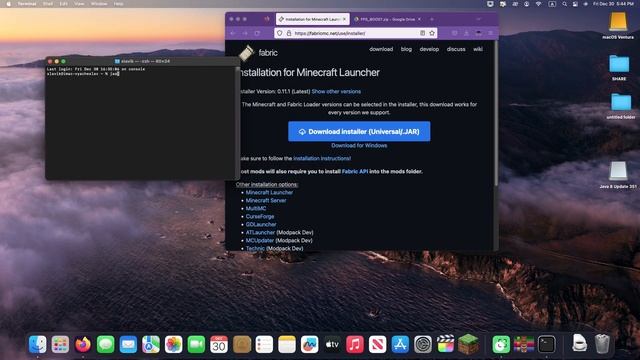The height and width of the screenshot is (360, 640).
Task: Open System Settings gear in dock
Action: click(x=423, y=344)
